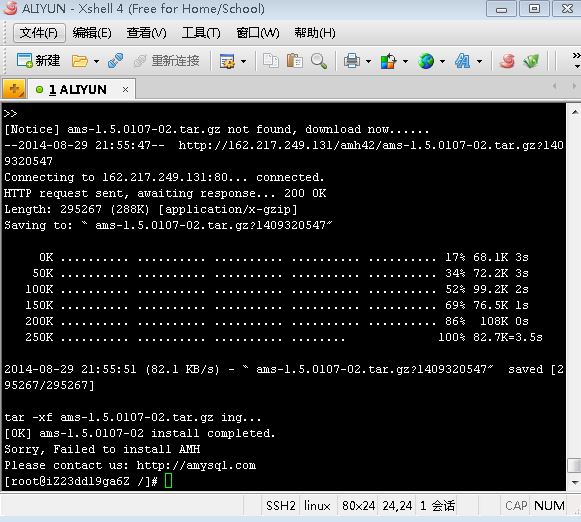Viewport: 581px width, 522px height.
Task: Switch to the 1 ALIYUN tab
Action: tap(77, 90)
